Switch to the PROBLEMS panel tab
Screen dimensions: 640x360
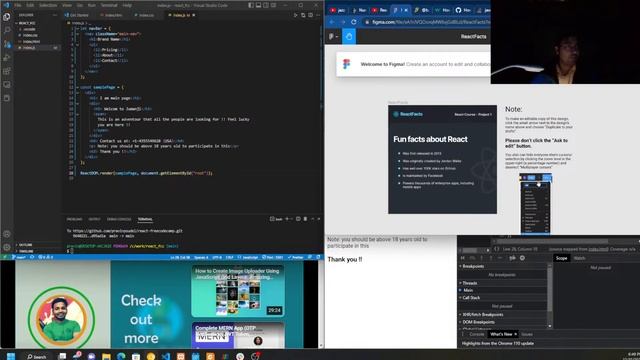pyautogui.click(x=74, y=219)
